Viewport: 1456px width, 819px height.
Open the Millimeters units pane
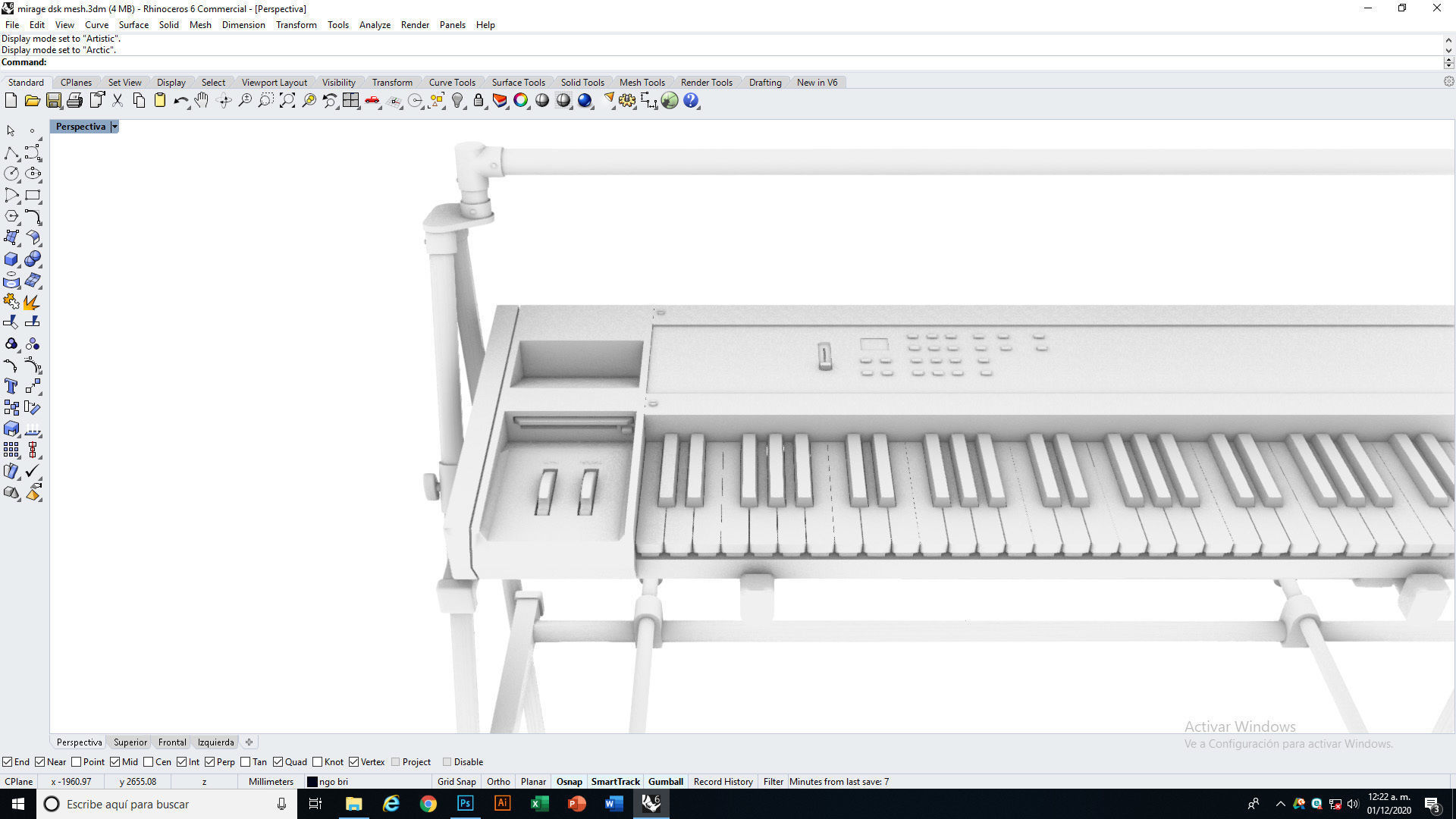(x=271, y=782)
